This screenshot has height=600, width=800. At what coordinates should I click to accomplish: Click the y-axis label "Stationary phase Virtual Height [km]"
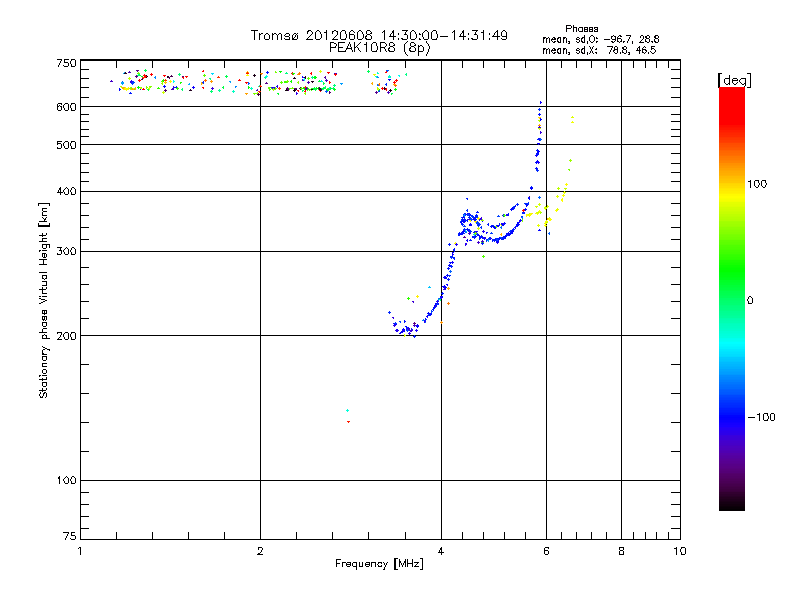point(43,300)
